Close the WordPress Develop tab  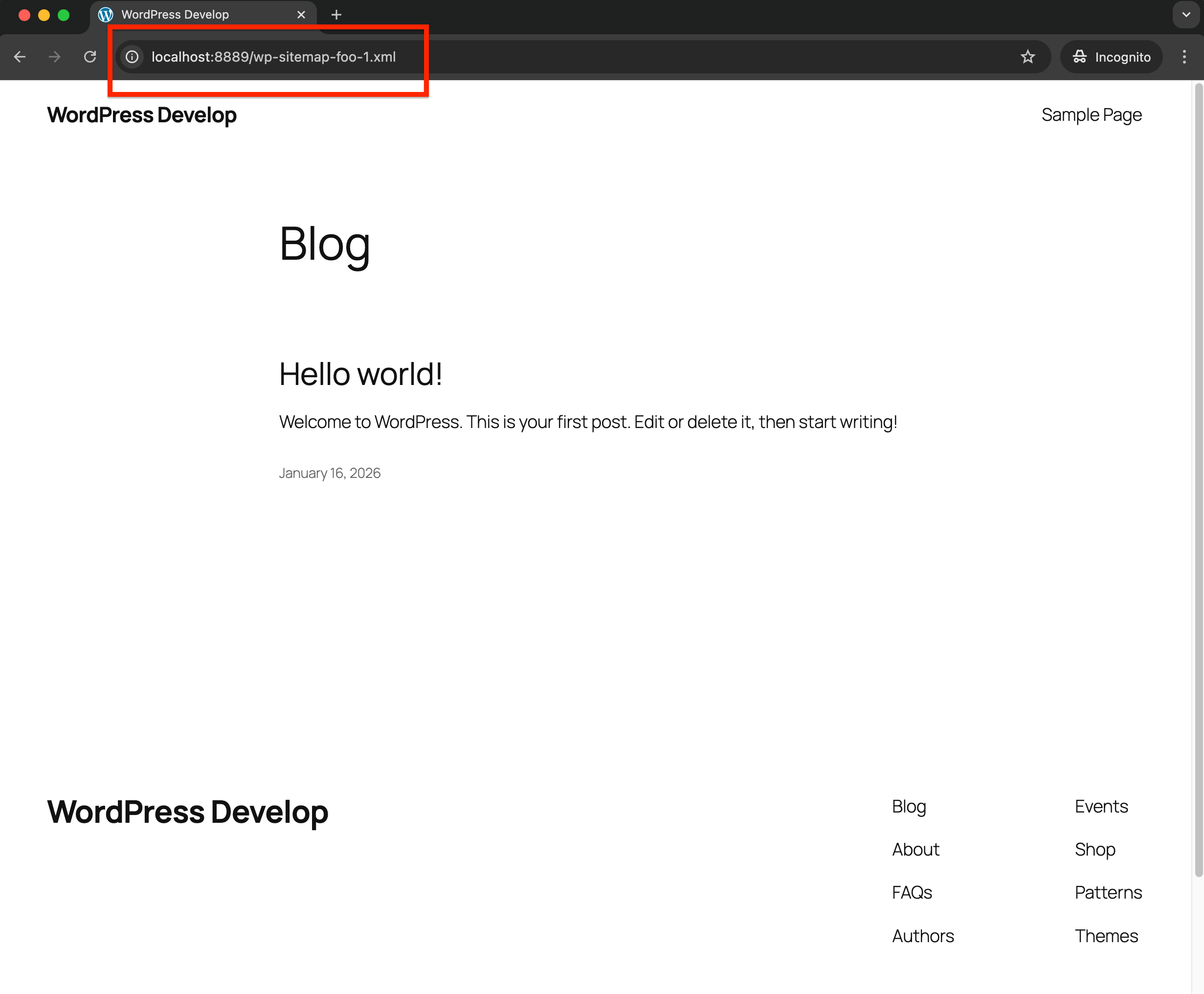301,15
